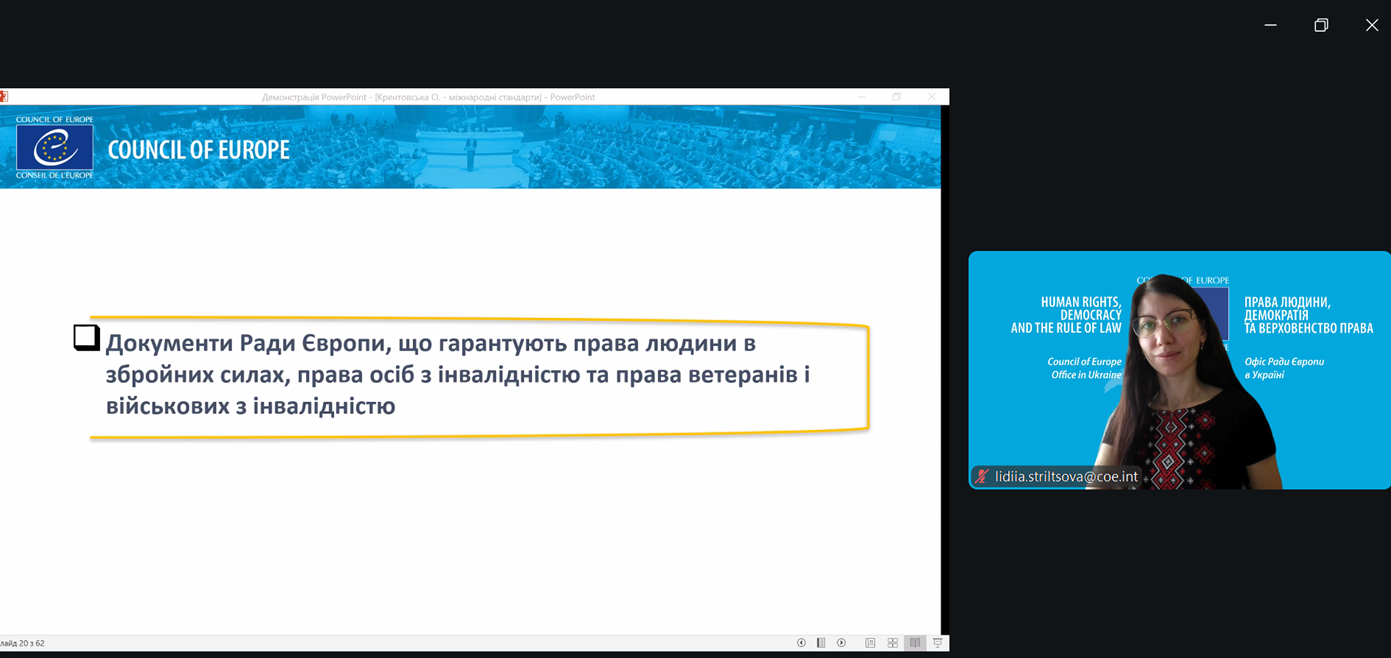
Task: Close the meeting window
Action: (1372, 25)
